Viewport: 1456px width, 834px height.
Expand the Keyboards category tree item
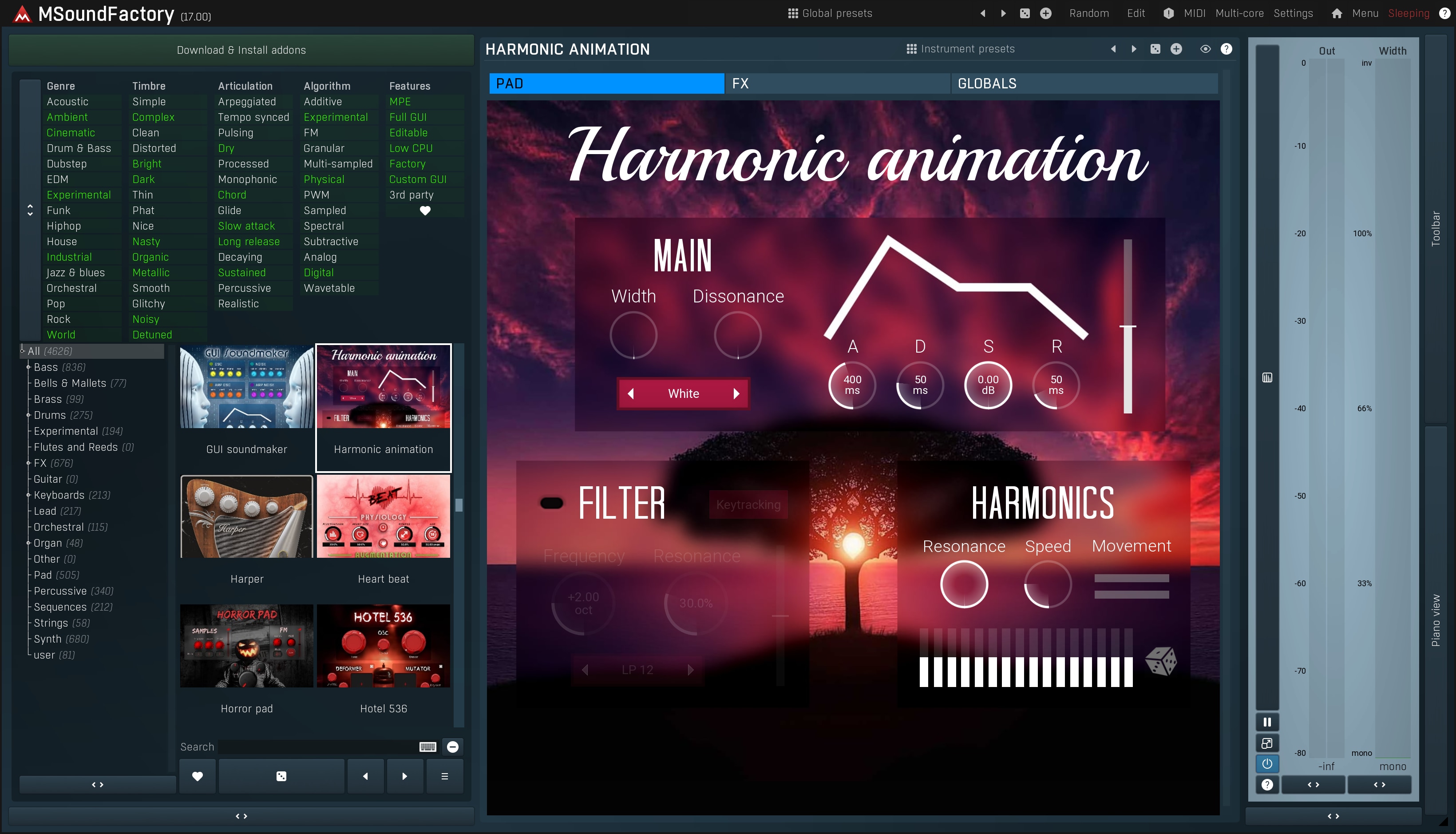click(x=28, y=495)
